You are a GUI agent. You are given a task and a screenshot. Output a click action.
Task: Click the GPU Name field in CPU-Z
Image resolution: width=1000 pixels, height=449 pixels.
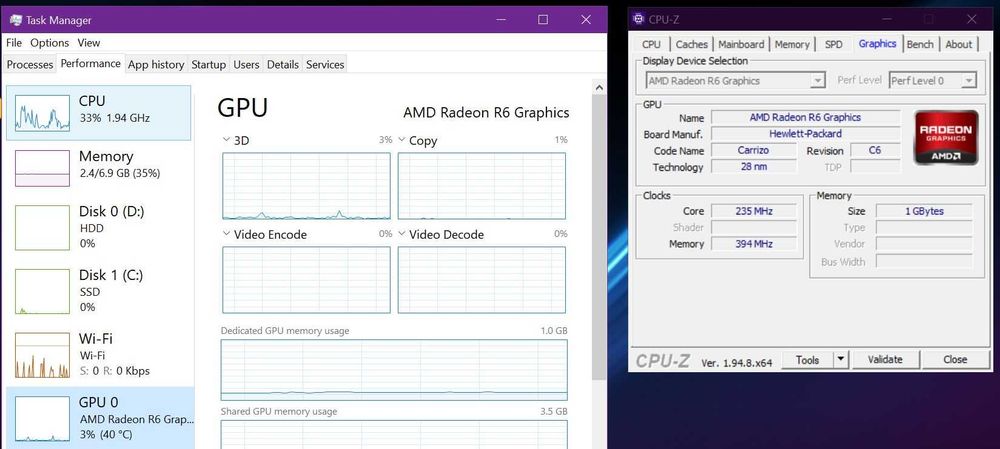(x=805, y=117)
